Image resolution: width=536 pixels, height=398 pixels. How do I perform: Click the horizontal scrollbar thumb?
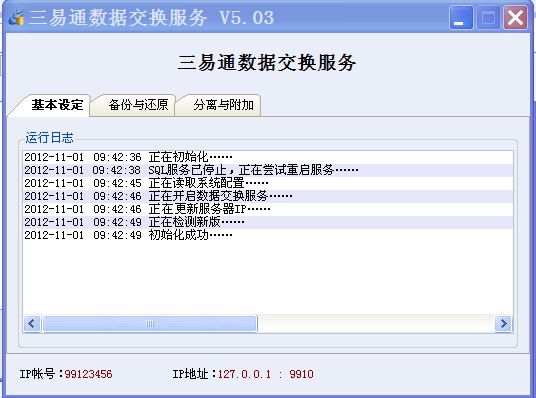tap(150, 323)
